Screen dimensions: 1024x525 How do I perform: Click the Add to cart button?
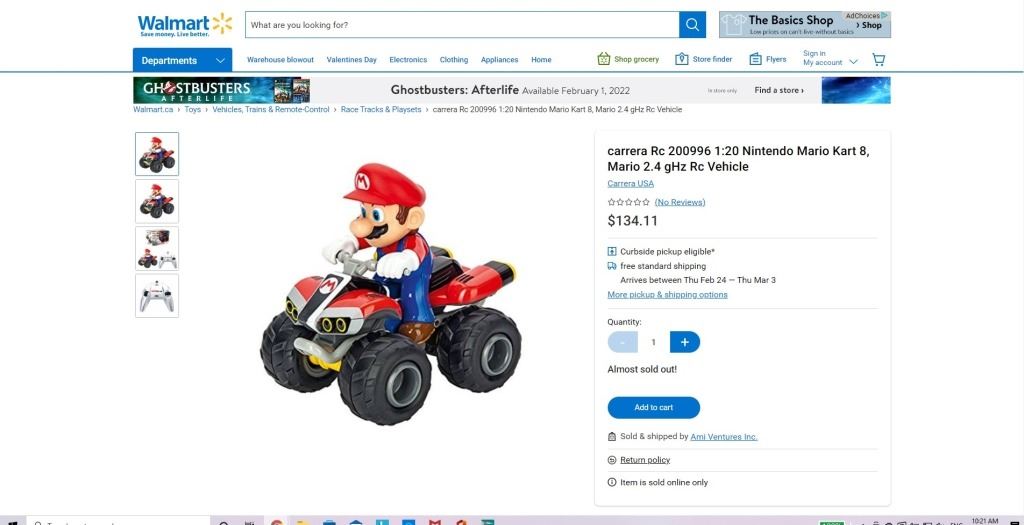click(x=654, y=407)
